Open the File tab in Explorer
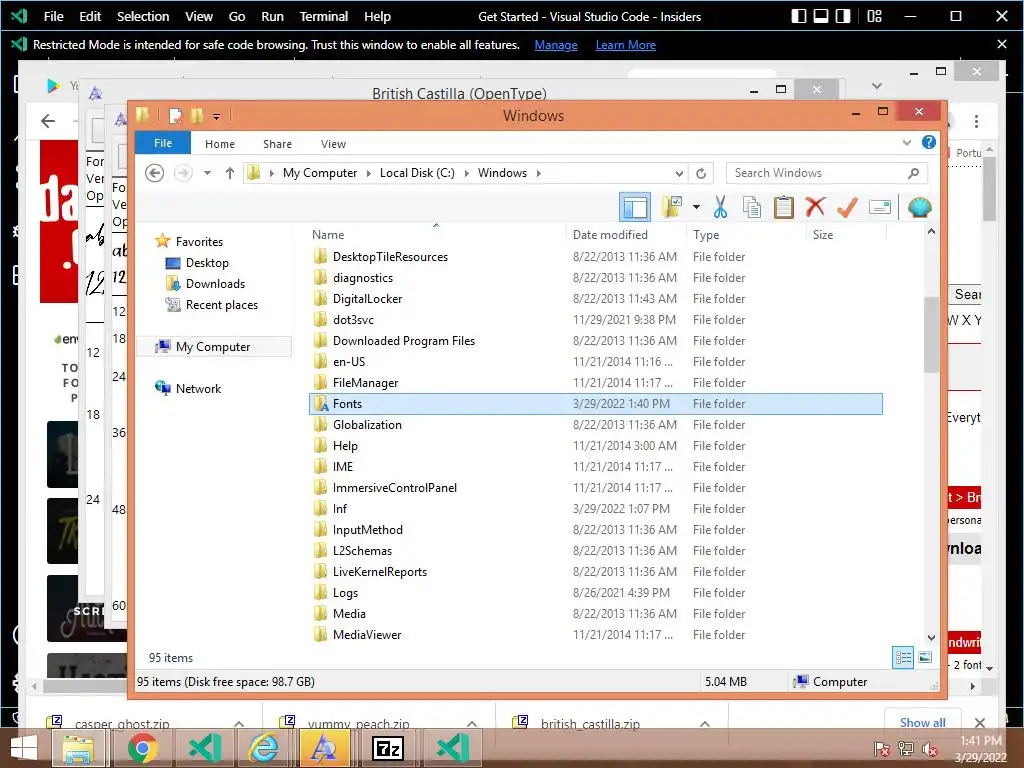1024x768 pixels. pyautogui.click(x=163, y=143)
